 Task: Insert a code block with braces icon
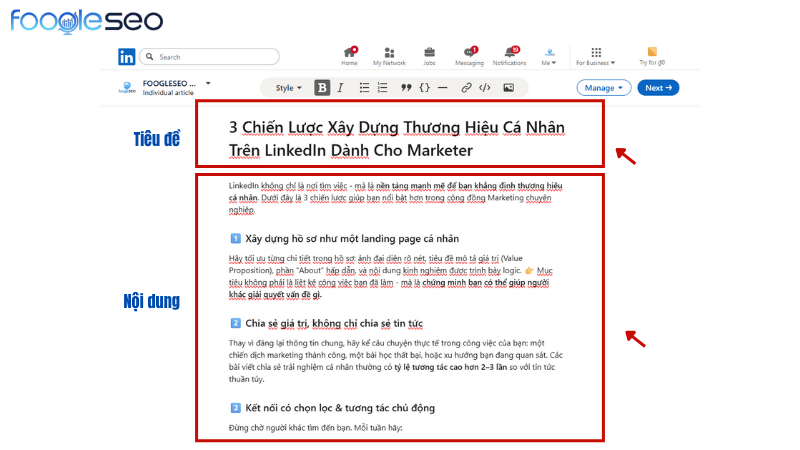(424, 88)
